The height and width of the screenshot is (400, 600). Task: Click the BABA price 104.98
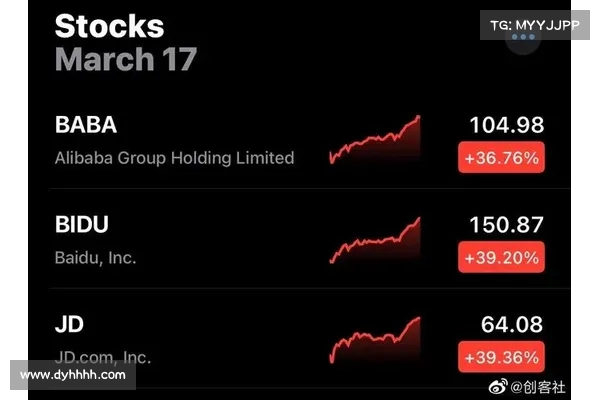507,125
